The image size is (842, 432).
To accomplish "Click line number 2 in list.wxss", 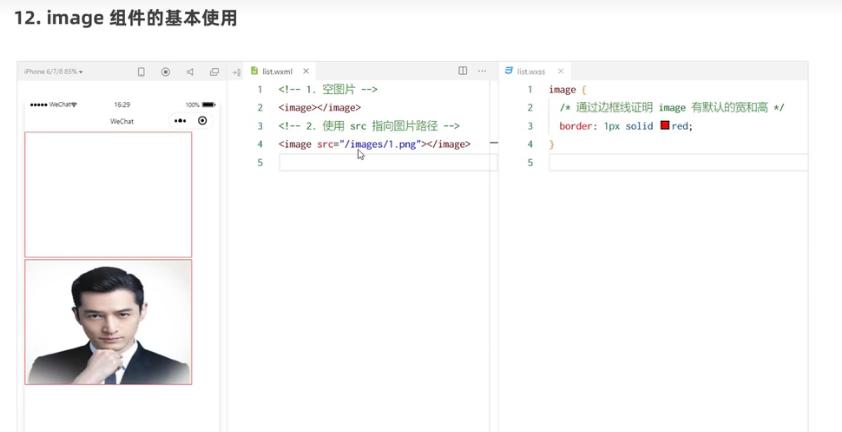I will click(530, 108).
